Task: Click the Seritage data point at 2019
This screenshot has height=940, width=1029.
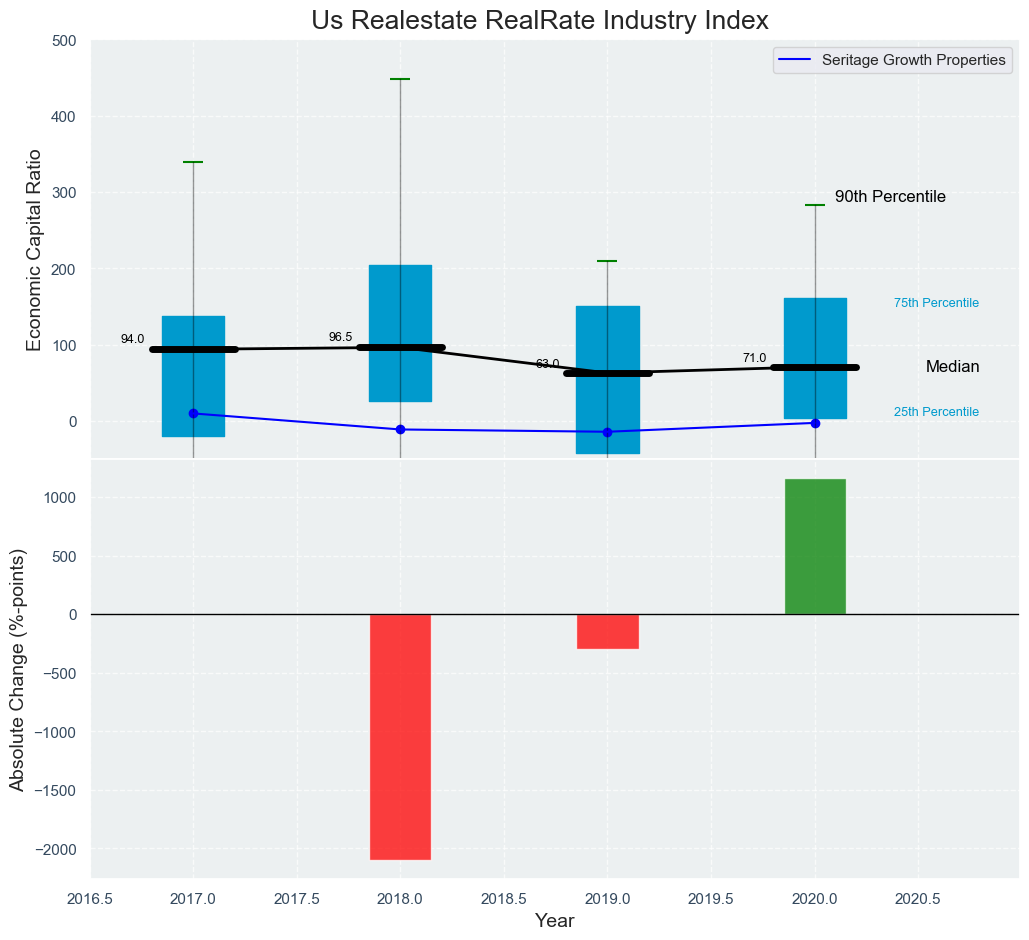Action: point(607,432)
